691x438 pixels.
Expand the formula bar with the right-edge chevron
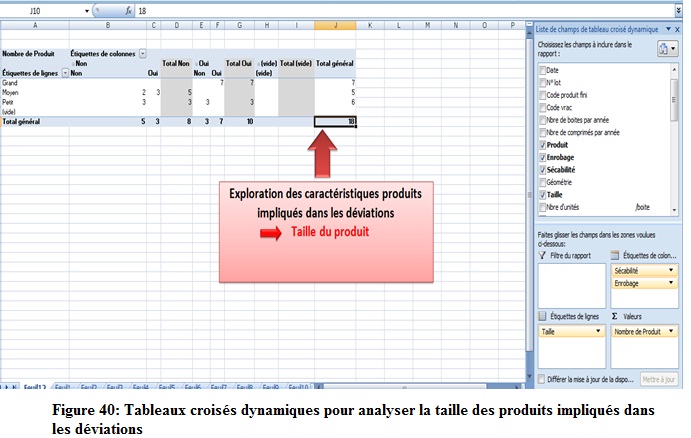pyautogui.click(x=678, y=11)
